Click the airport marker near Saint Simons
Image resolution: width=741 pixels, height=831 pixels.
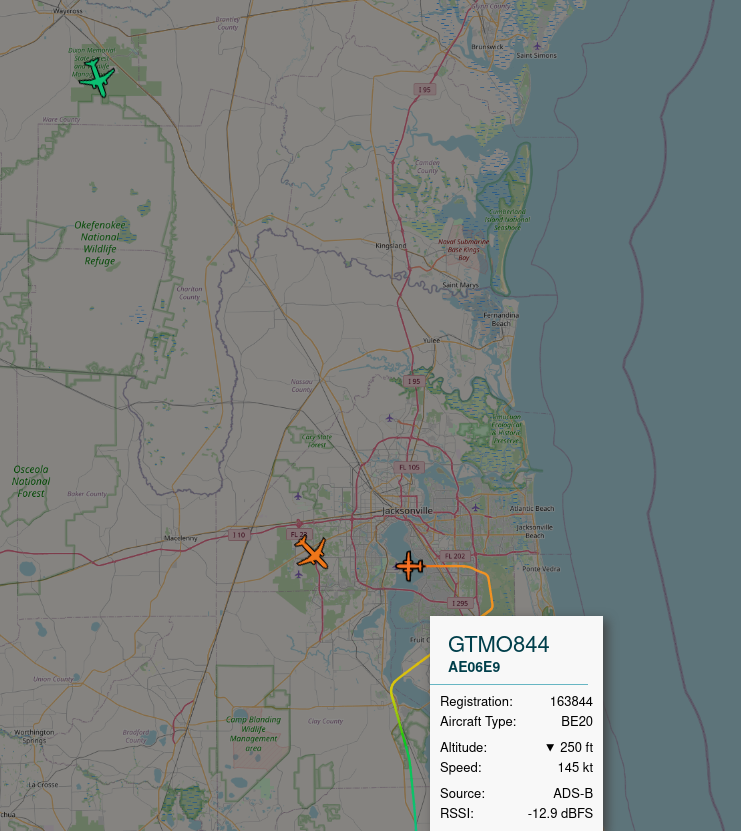tap(537, 46)
